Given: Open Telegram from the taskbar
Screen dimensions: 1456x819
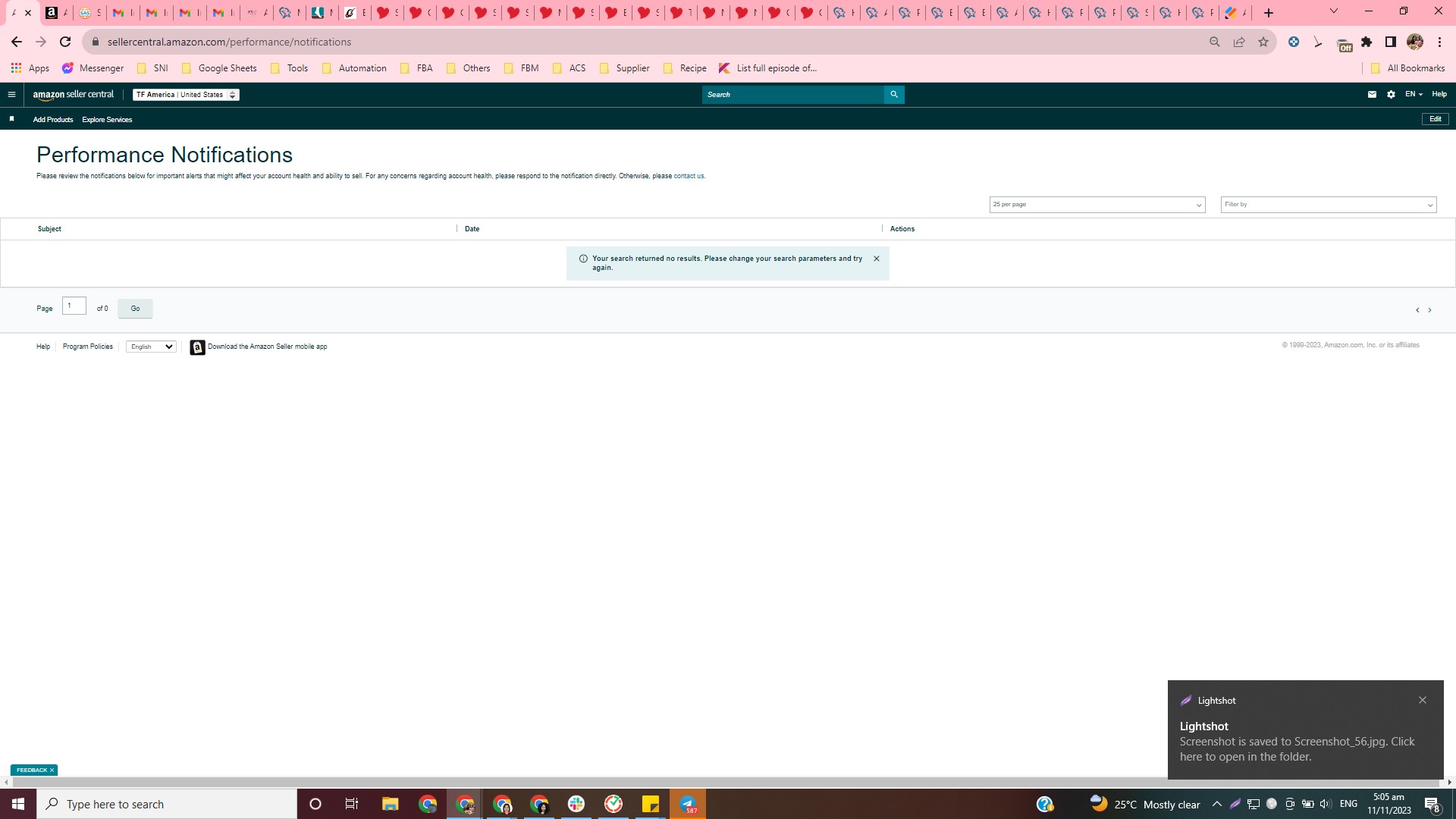Looking at the screenshot, I should [x=688, y=804].
